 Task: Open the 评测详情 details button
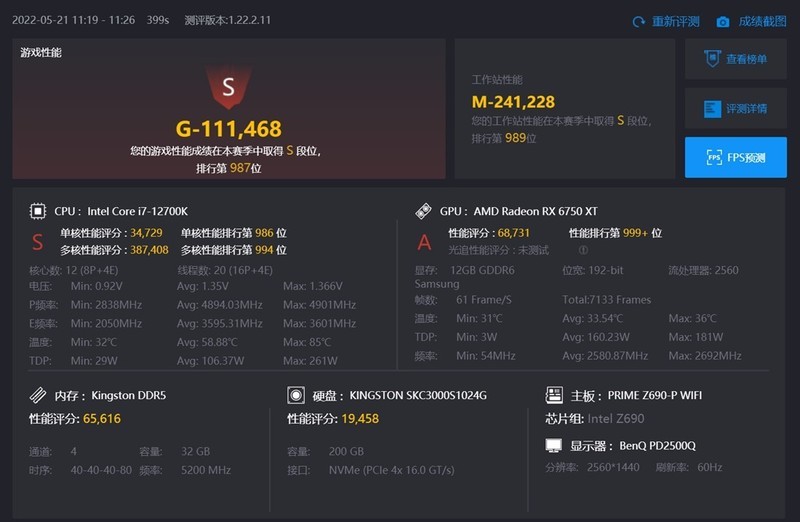point(735,108)
